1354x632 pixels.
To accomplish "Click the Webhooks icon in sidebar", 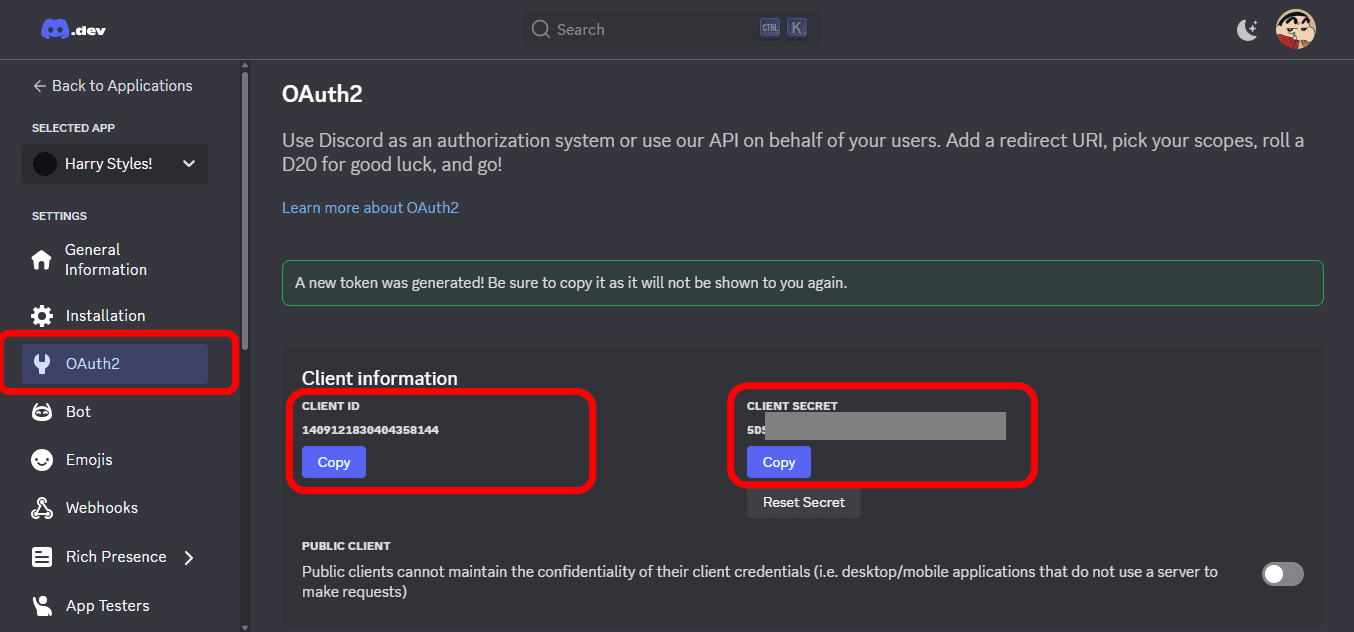I will (42, 508).
